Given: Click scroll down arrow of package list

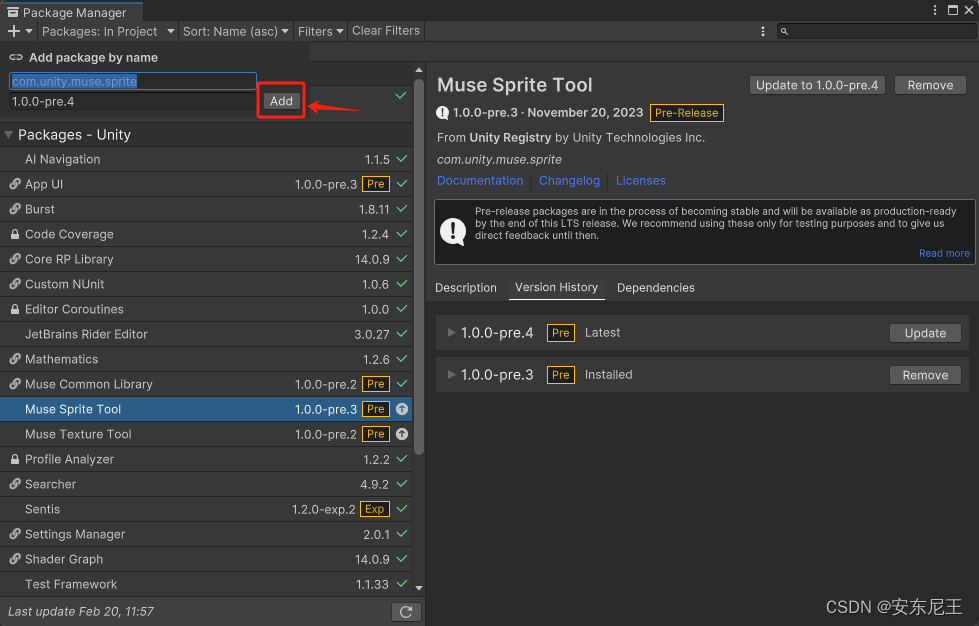Looking at the screenshot, I should [x=419, y=587].
